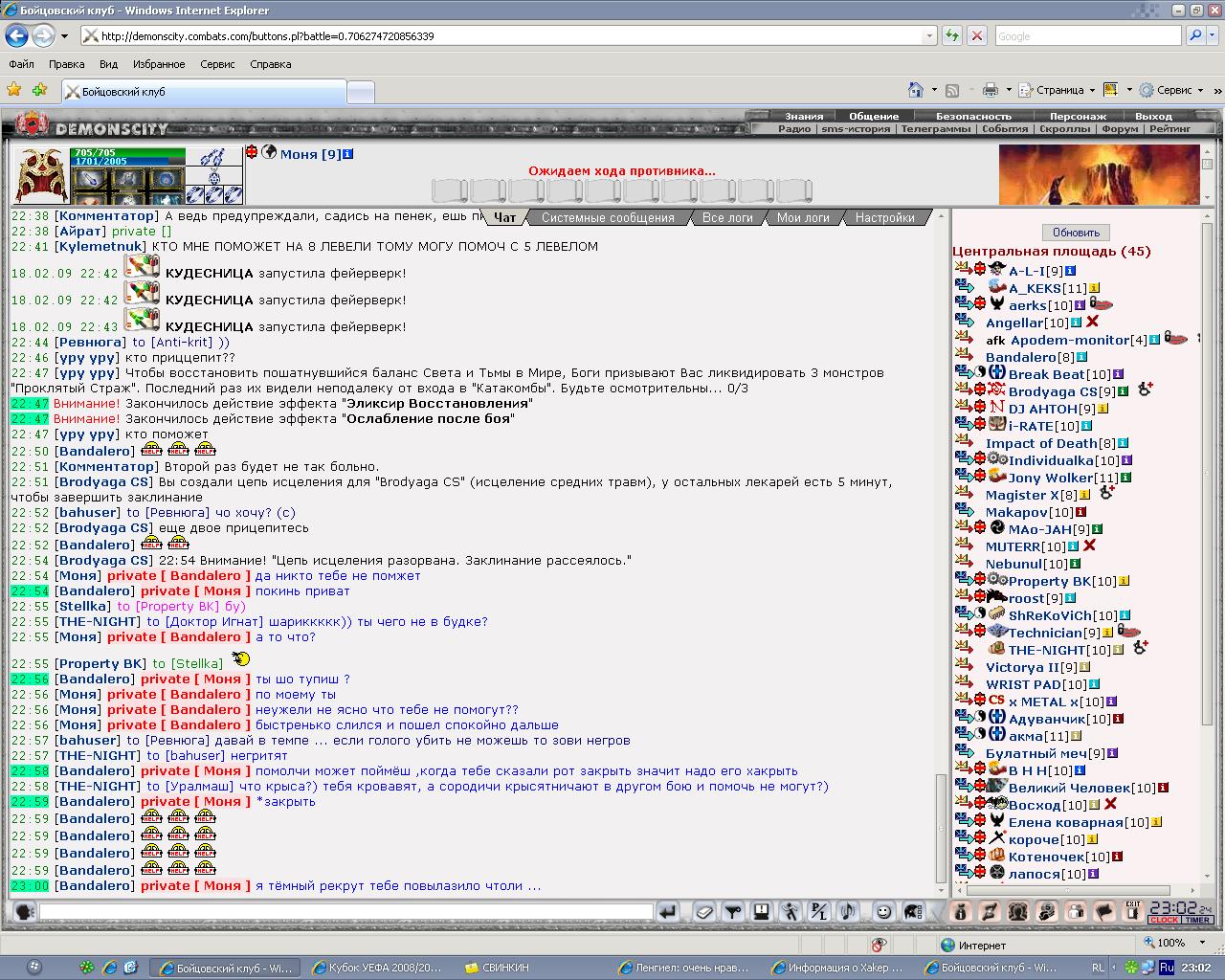
Task: Click the Персонаж menu link
Action: 1078,116
